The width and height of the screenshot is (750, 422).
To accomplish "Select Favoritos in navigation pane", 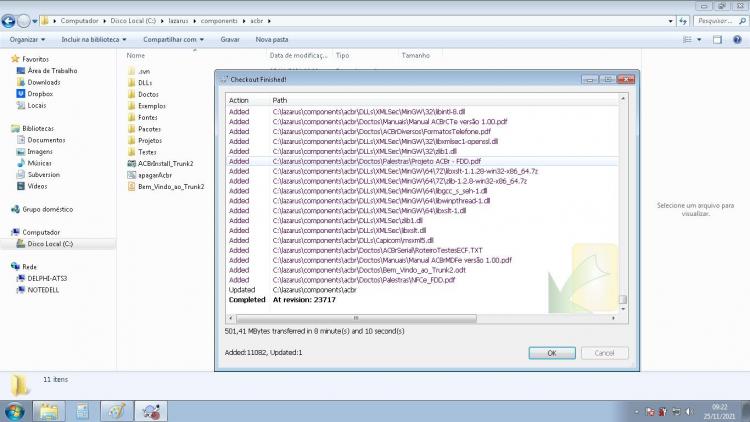I will pos(30,59).
